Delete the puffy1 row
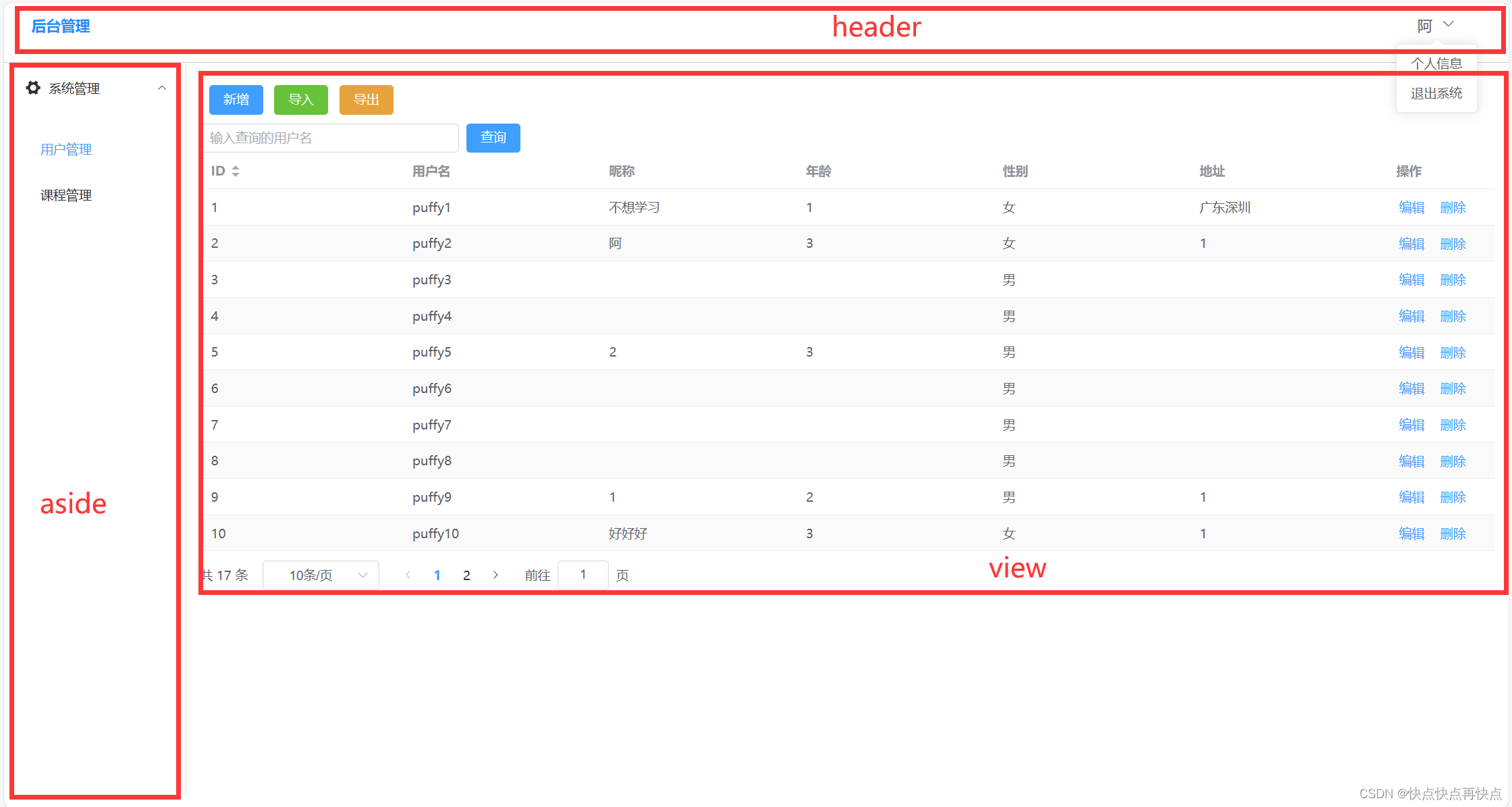This screenshot has height=807, width=1512. pyautogui.click(x=1453, y=207)
